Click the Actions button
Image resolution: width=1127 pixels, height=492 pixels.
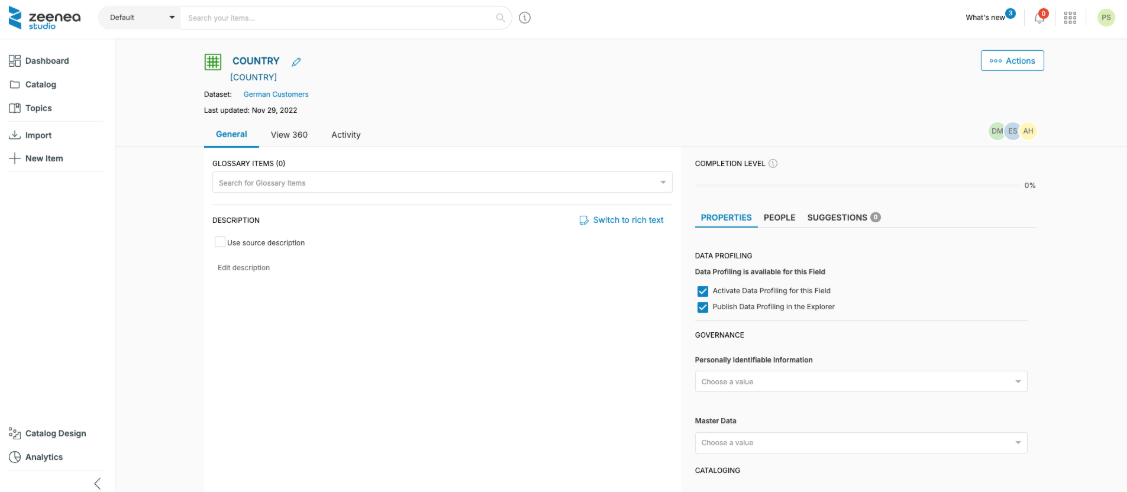(x=1012, y=61)
